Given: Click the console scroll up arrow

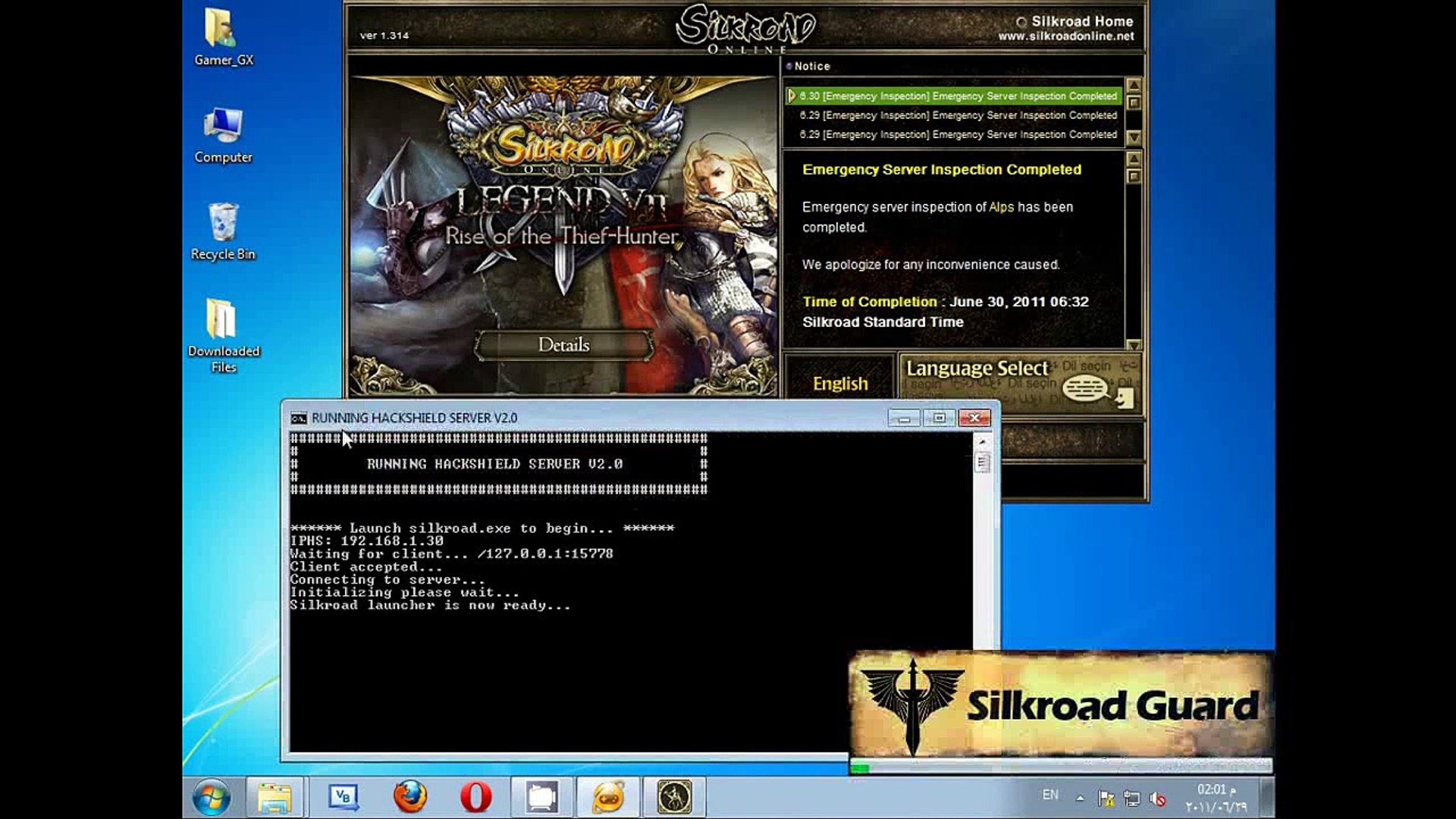Looking at the screenshot, I should click(x=982, y=441).
